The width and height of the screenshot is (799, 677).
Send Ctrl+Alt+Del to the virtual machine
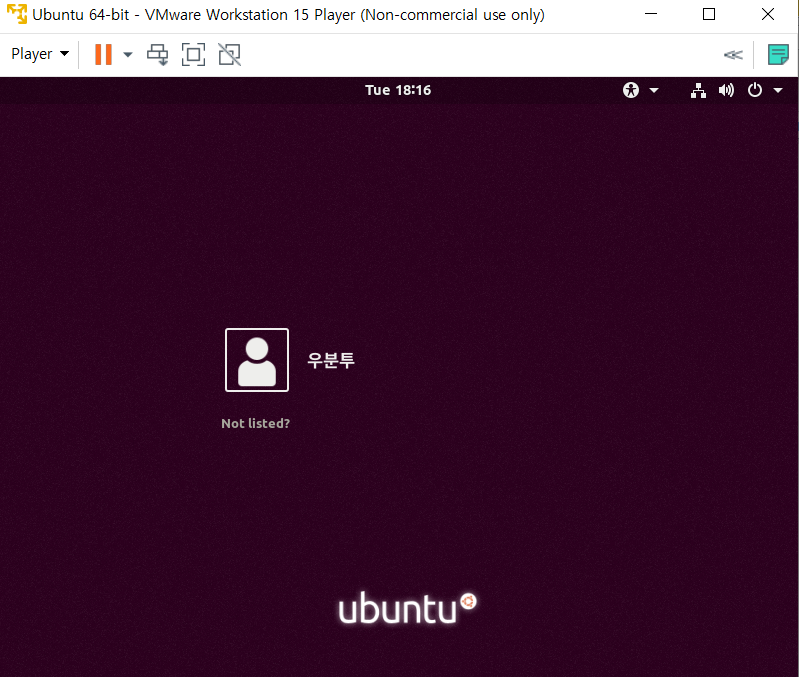157,55
